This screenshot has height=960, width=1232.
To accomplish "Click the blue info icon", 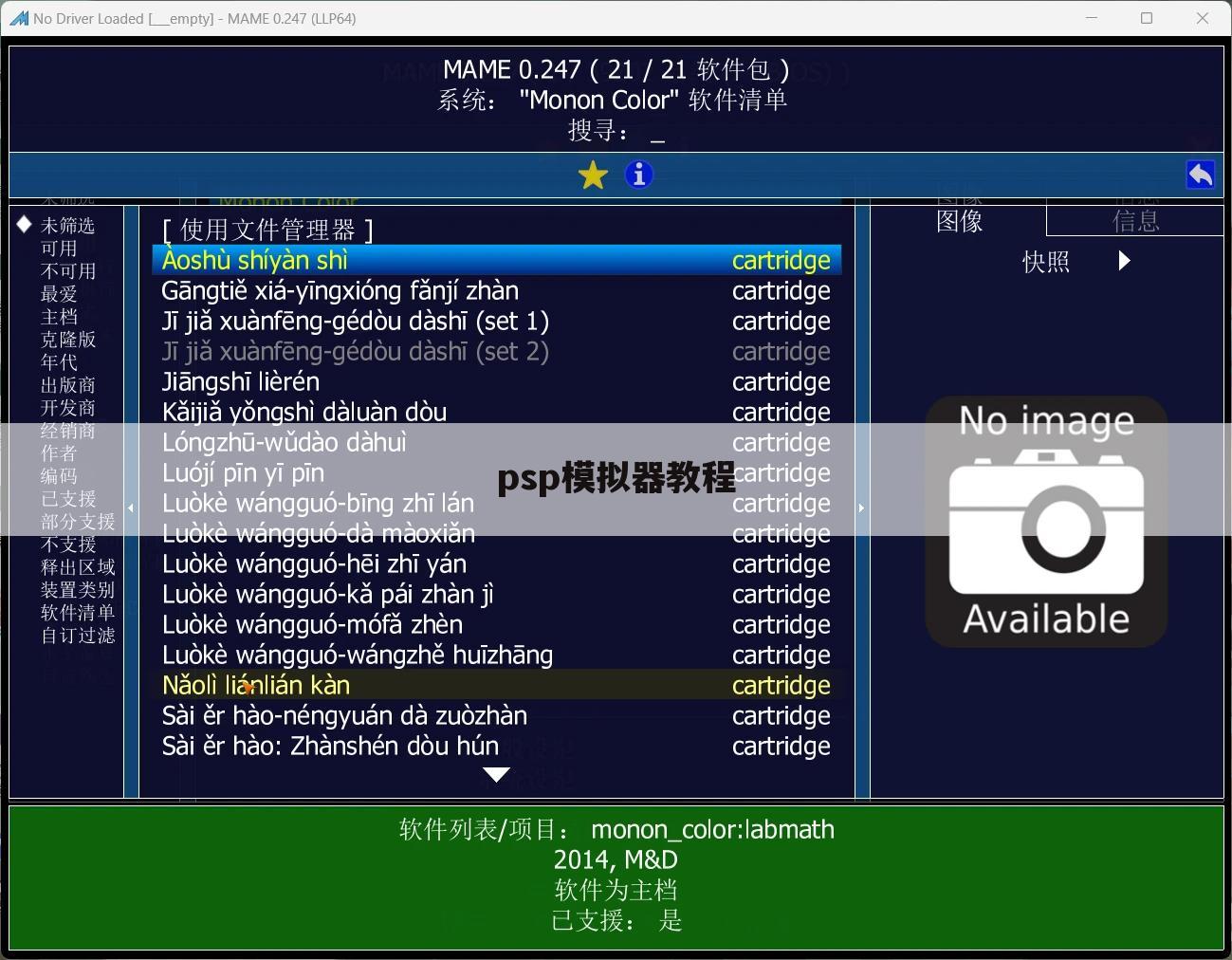I will 639,175.
